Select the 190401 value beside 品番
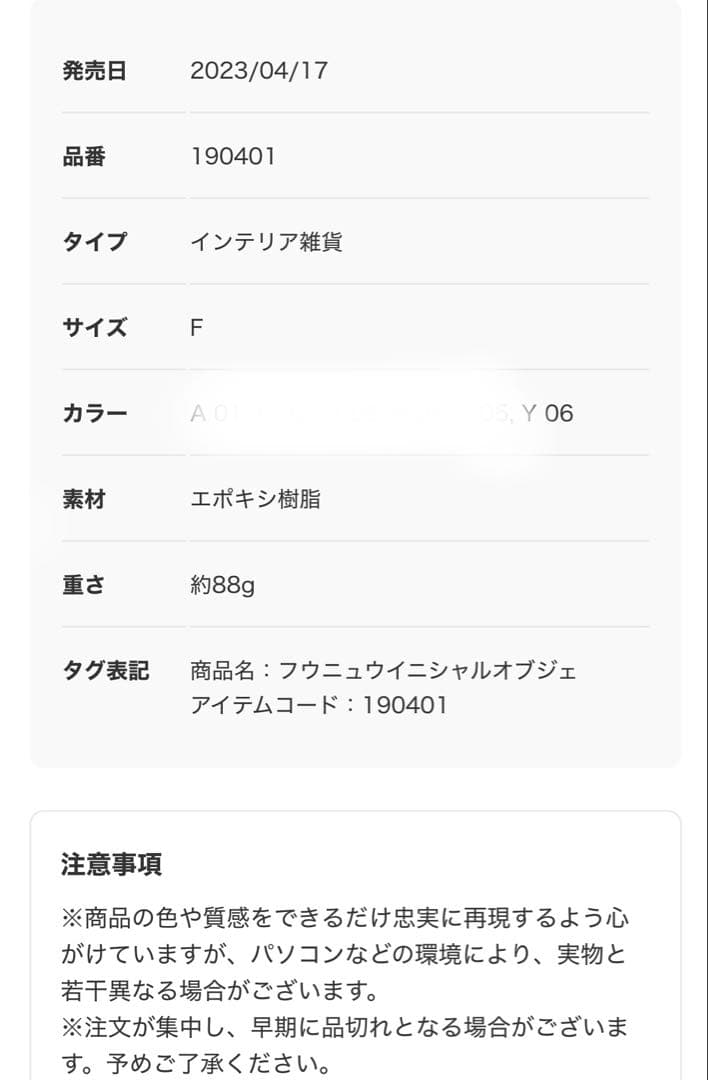 coord(232,157)
